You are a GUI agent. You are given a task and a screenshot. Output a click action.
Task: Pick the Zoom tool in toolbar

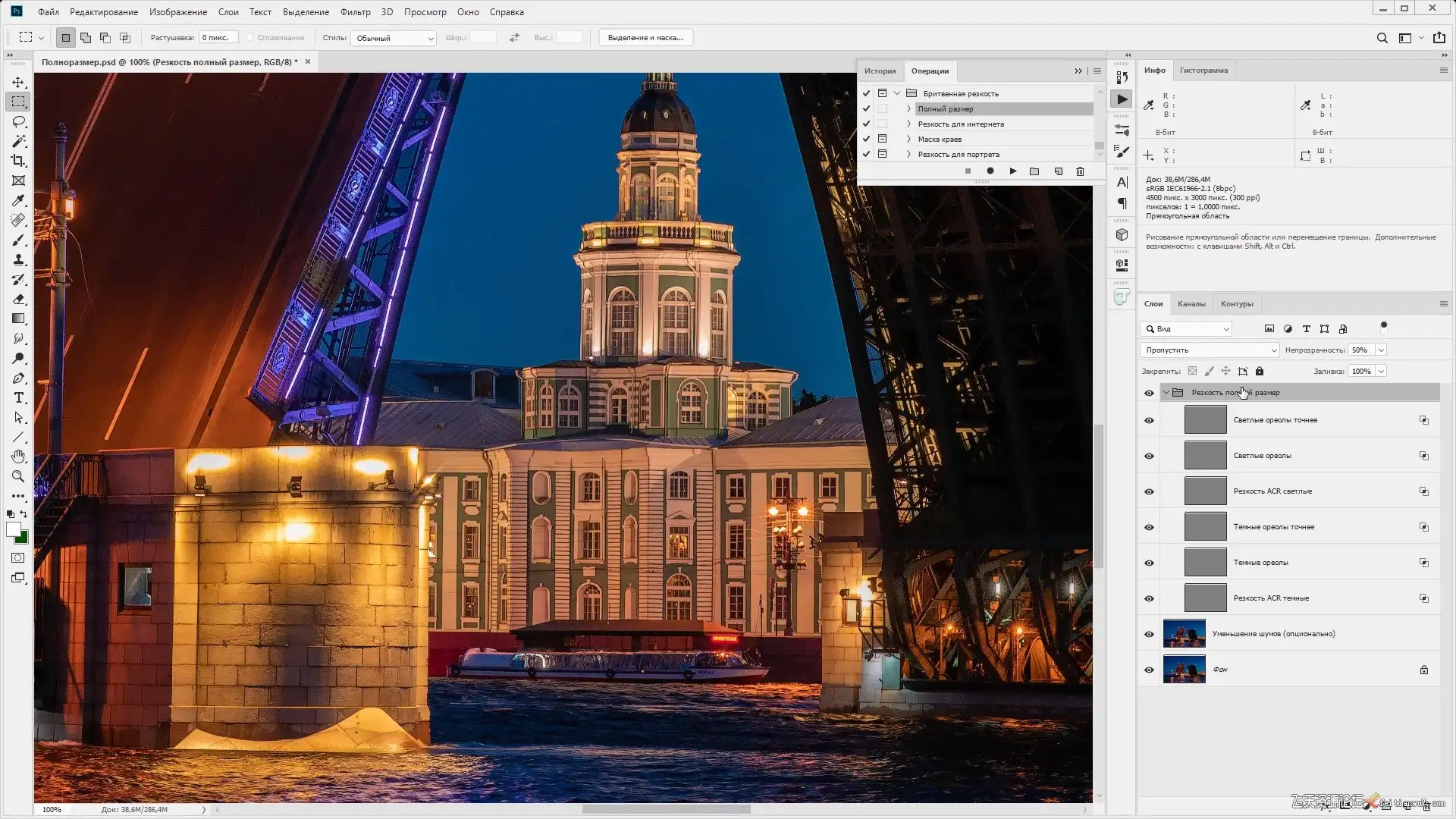point(18,476)
